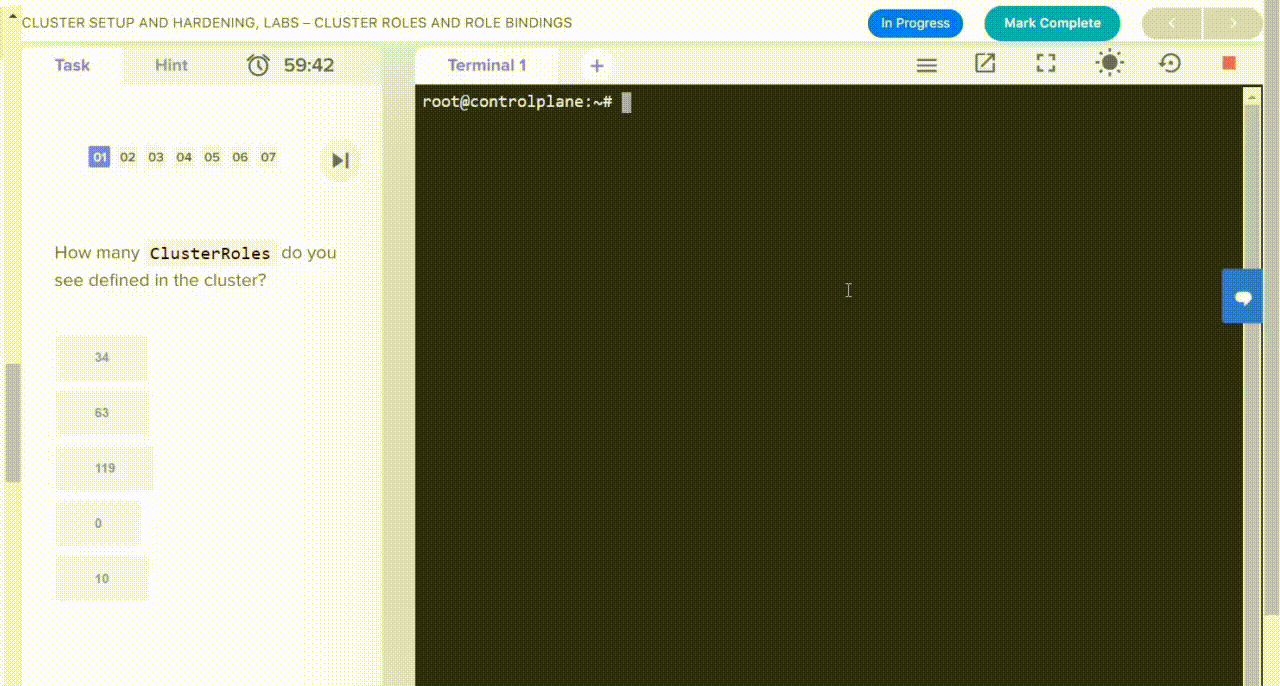The height and width of the screenshot is (686, 1280).
Task: Switch to the Hint tab
Action: coord(171,64)
